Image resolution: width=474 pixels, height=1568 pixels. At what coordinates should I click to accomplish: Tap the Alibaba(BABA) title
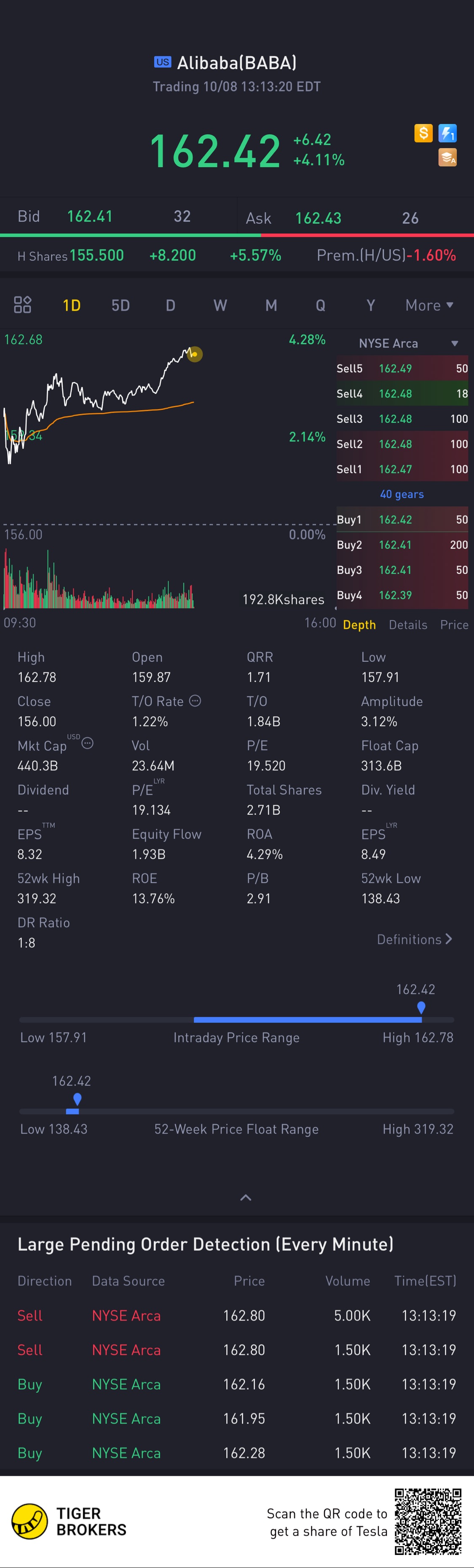click(x=237, y=62)
